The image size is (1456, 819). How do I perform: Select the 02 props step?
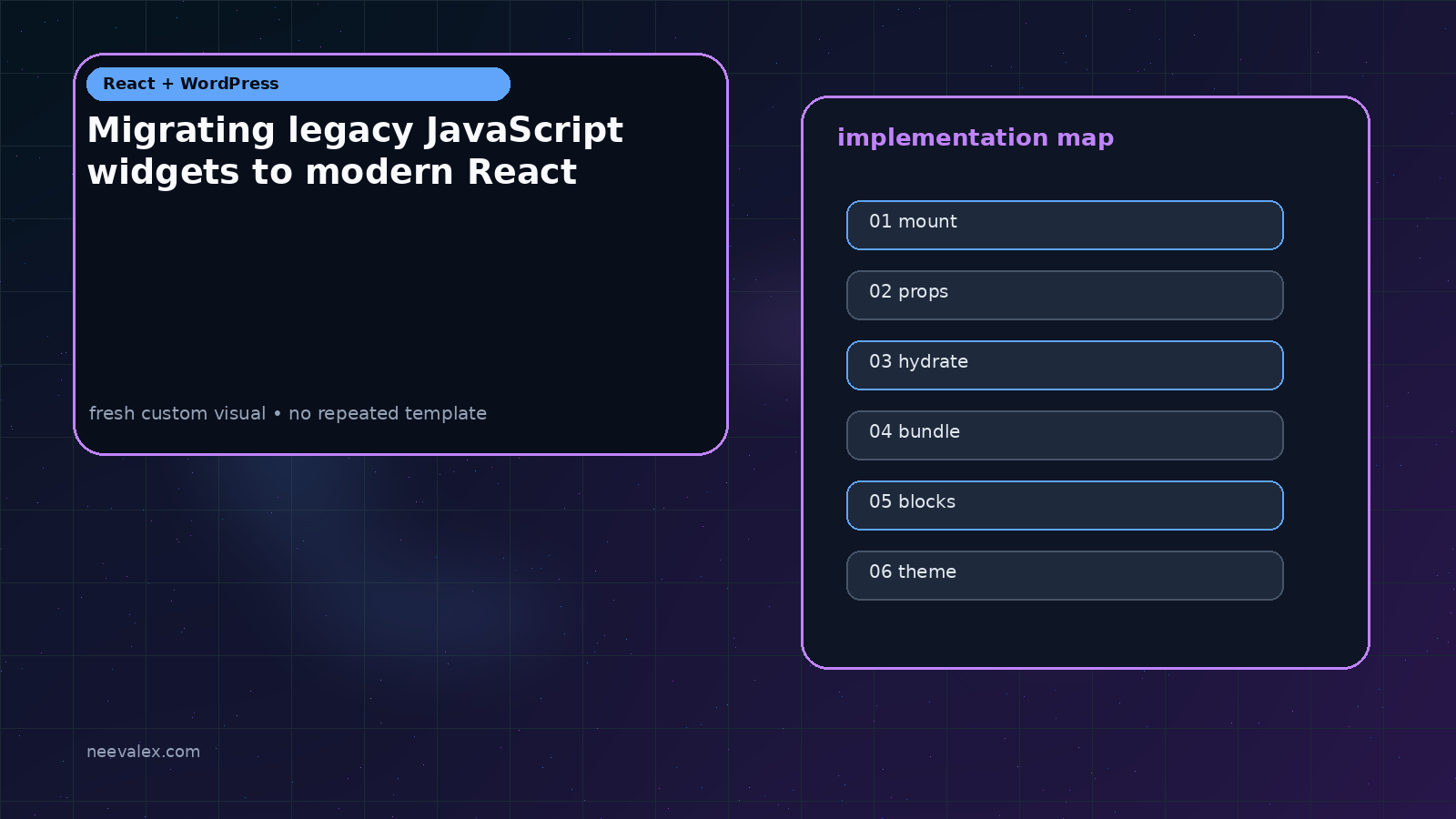click(x=1065, y=295)
